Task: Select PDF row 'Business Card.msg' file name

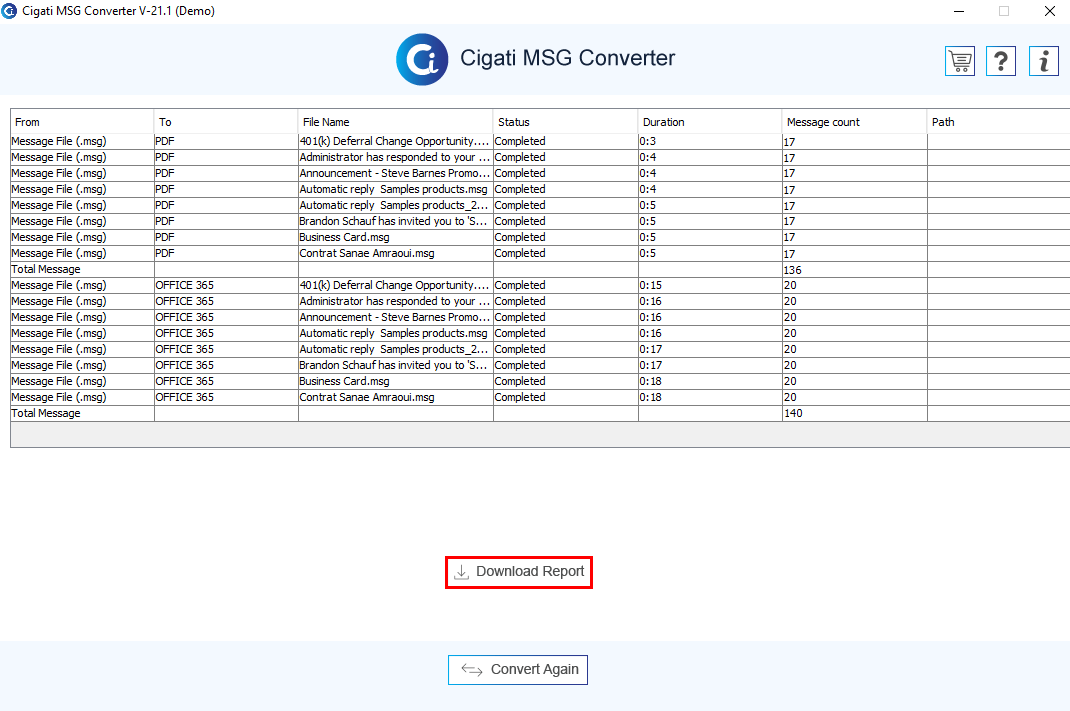Action: [x=395, y=237]
